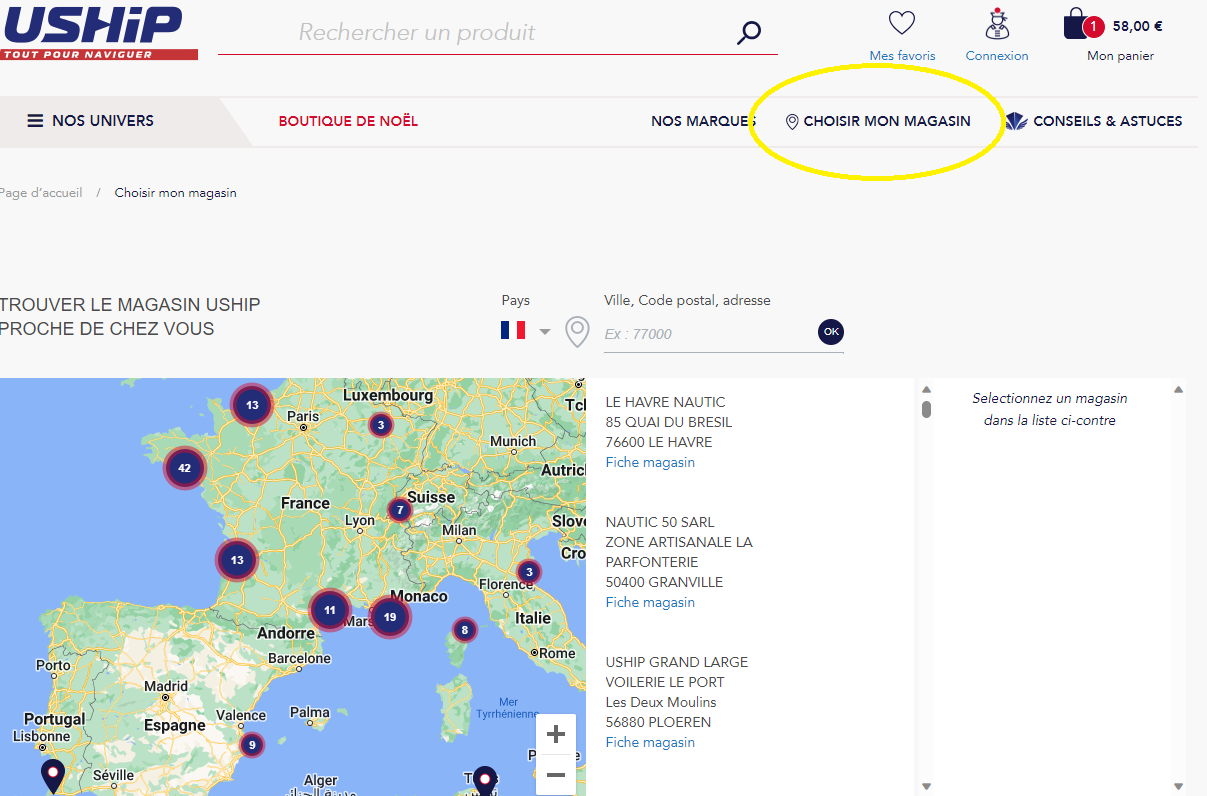The width and height of the screenshot is (1207, 796).
Task: Click the store pin near Tunis
Action: click(x=485, y=780)
